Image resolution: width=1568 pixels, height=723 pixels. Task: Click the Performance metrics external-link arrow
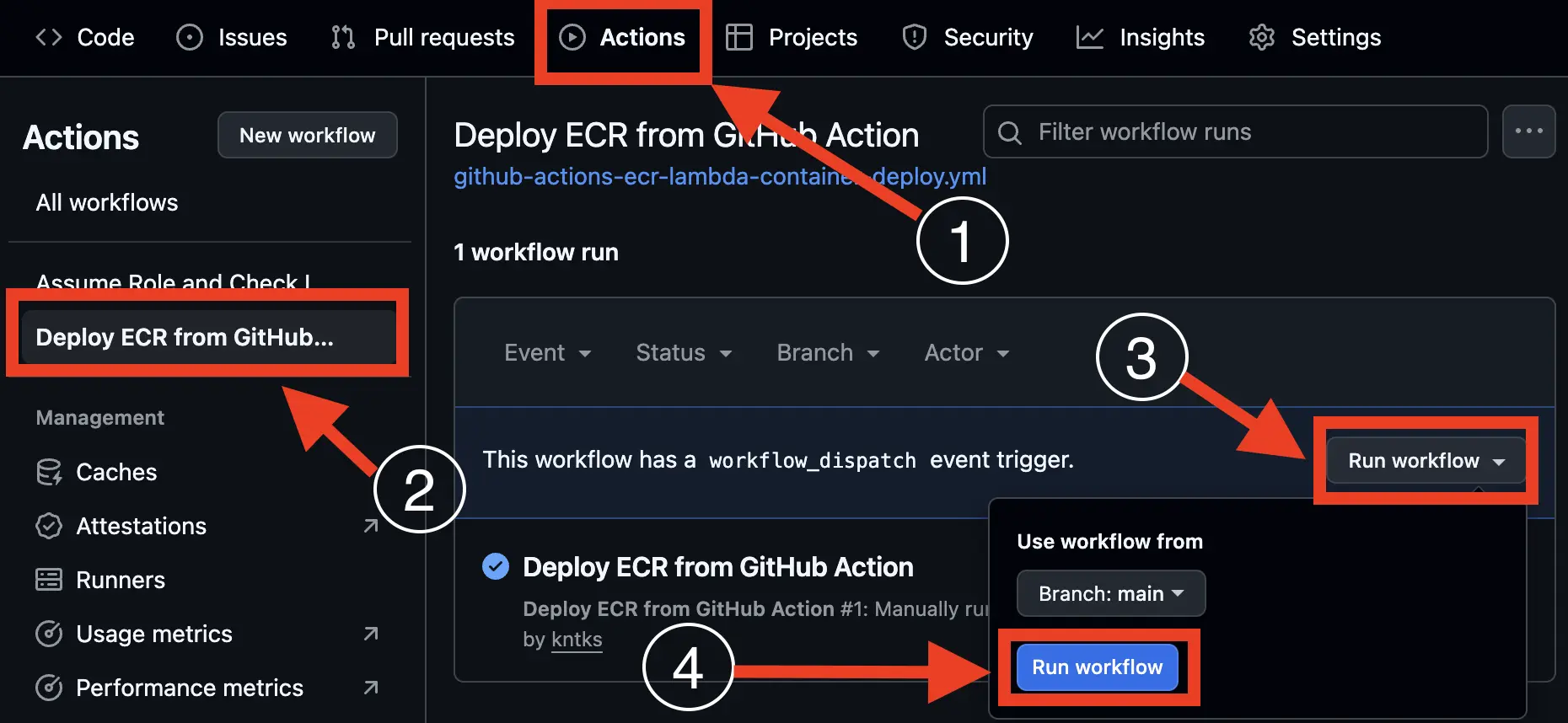371,688
